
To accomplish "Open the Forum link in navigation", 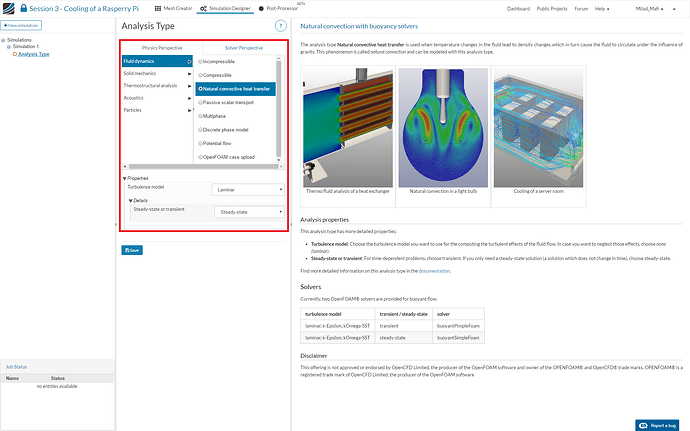I will [x=581, y=9].
